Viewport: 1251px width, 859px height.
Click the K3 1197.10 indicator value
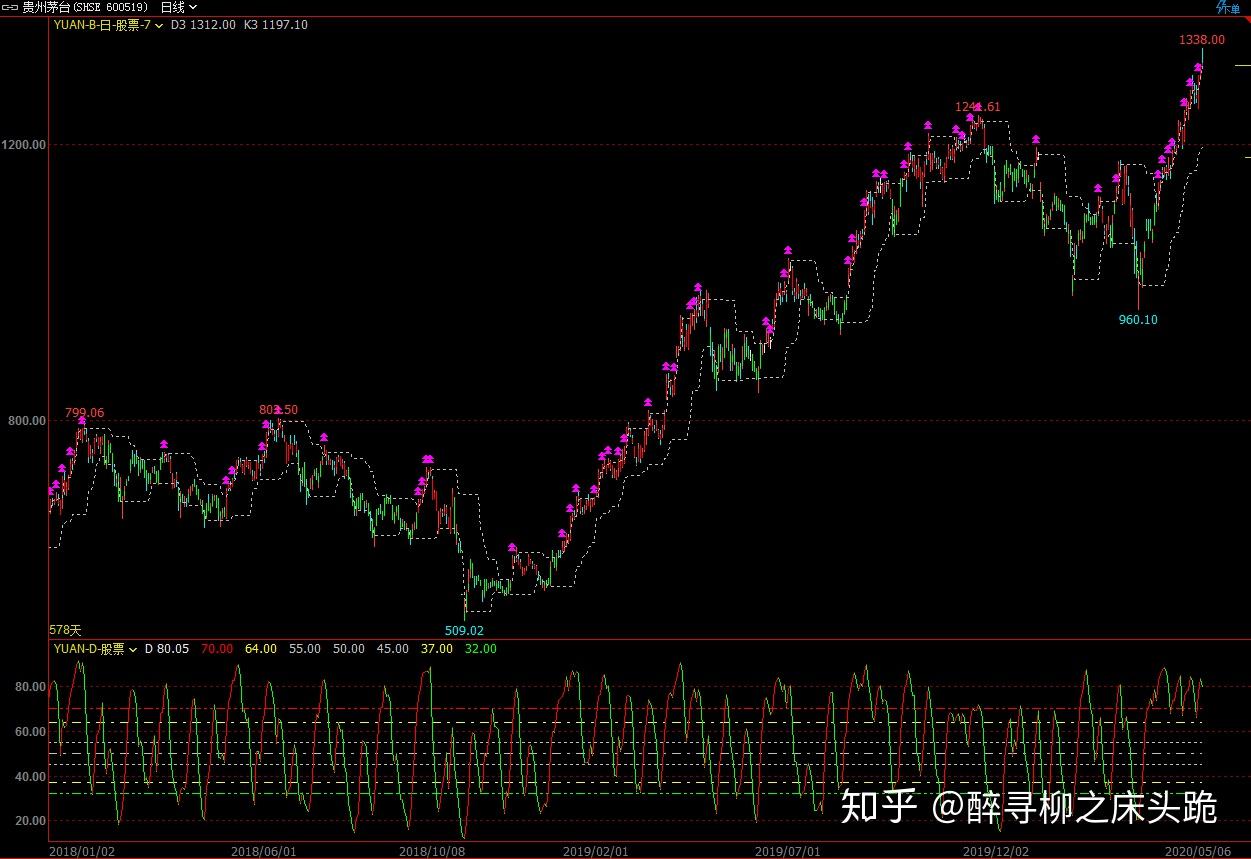click(x=276, y=25)
